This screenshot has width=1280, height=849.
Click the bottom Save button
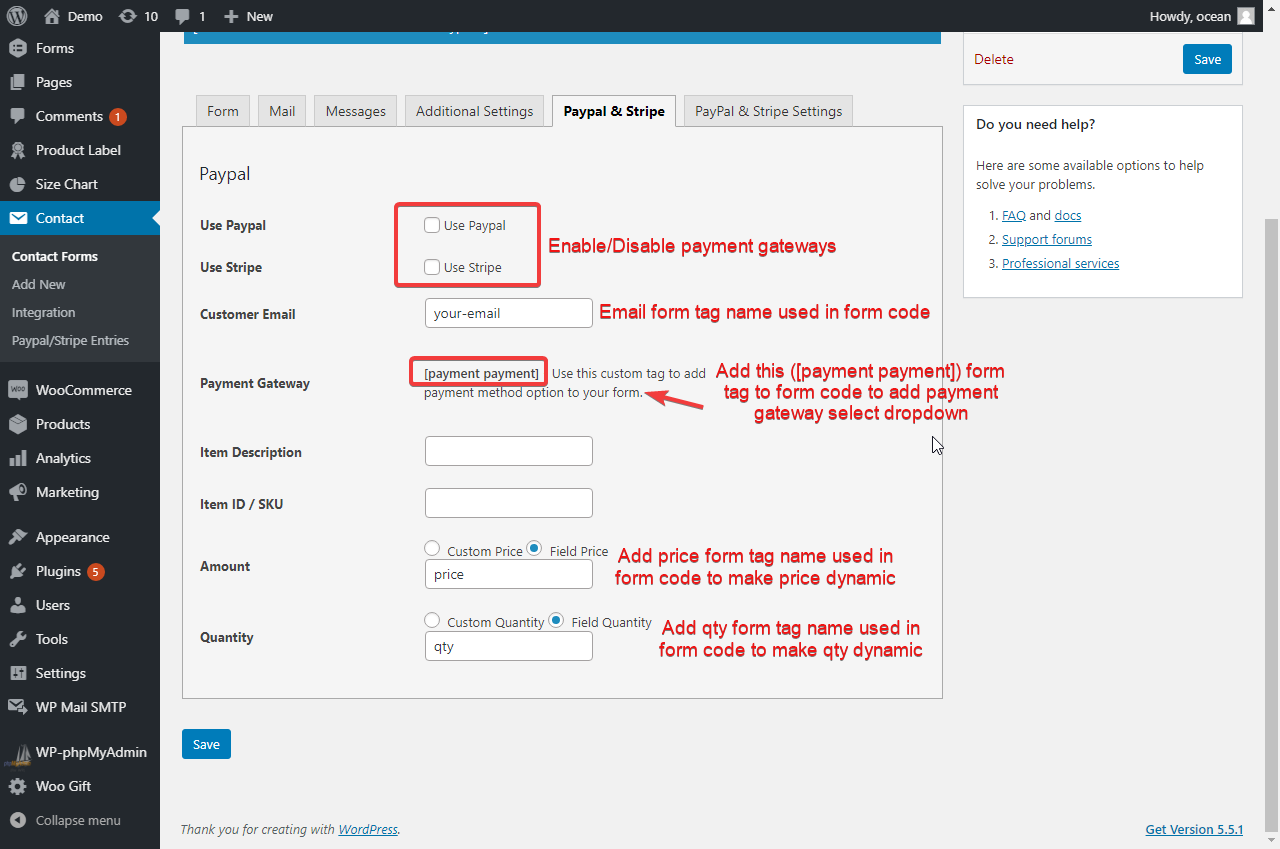(206, 744)
